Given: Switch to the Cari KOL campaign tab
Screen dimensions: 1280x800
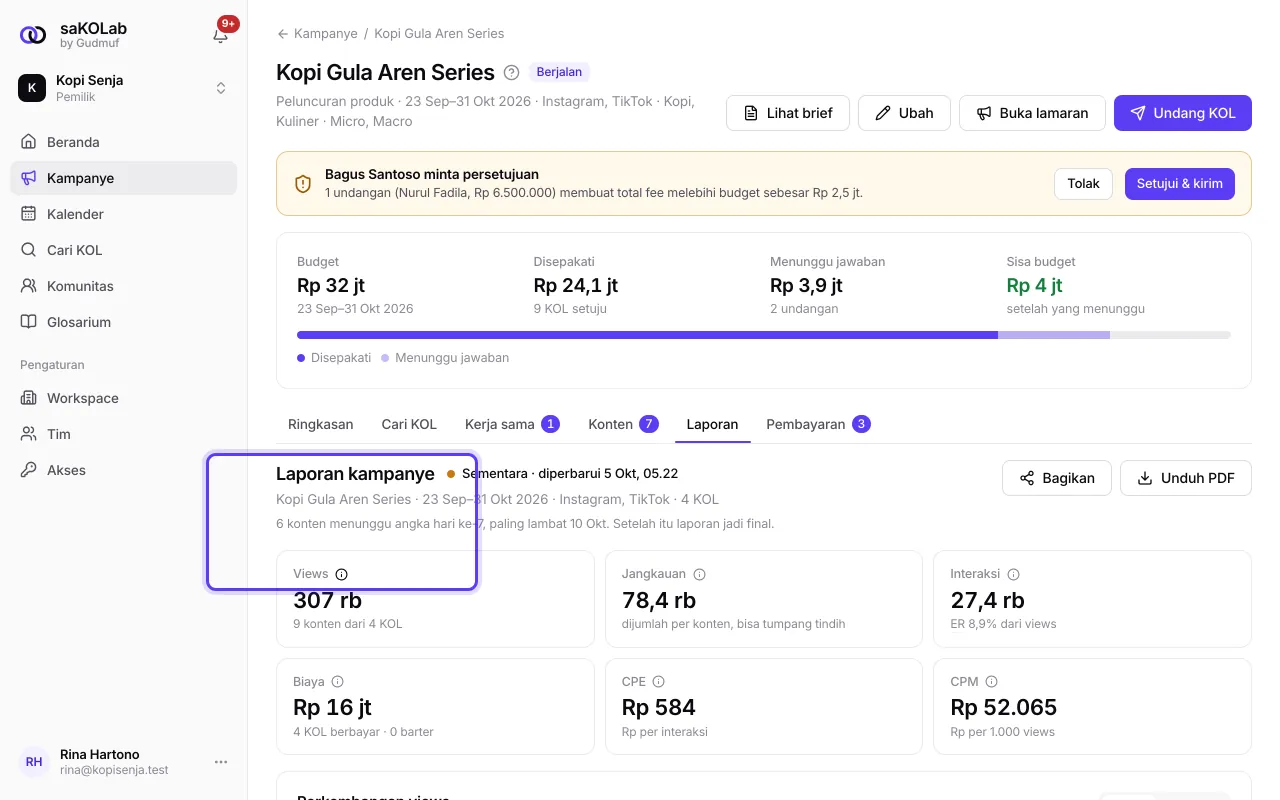Looking at the screenshot, I should (x=409, y=424).
